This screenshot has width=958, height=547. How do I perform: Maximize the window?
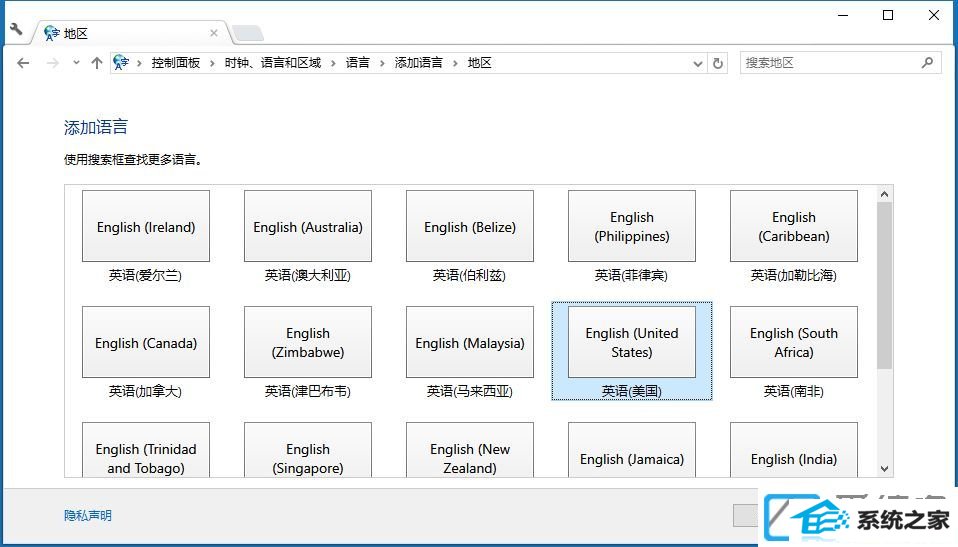coord(888,15)
